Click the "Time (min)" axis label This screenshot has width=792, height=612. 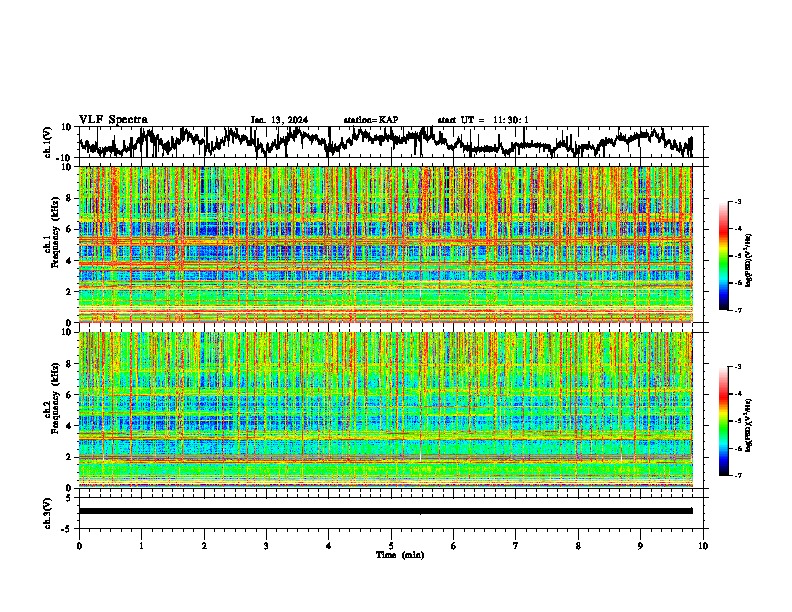point(400,555)
